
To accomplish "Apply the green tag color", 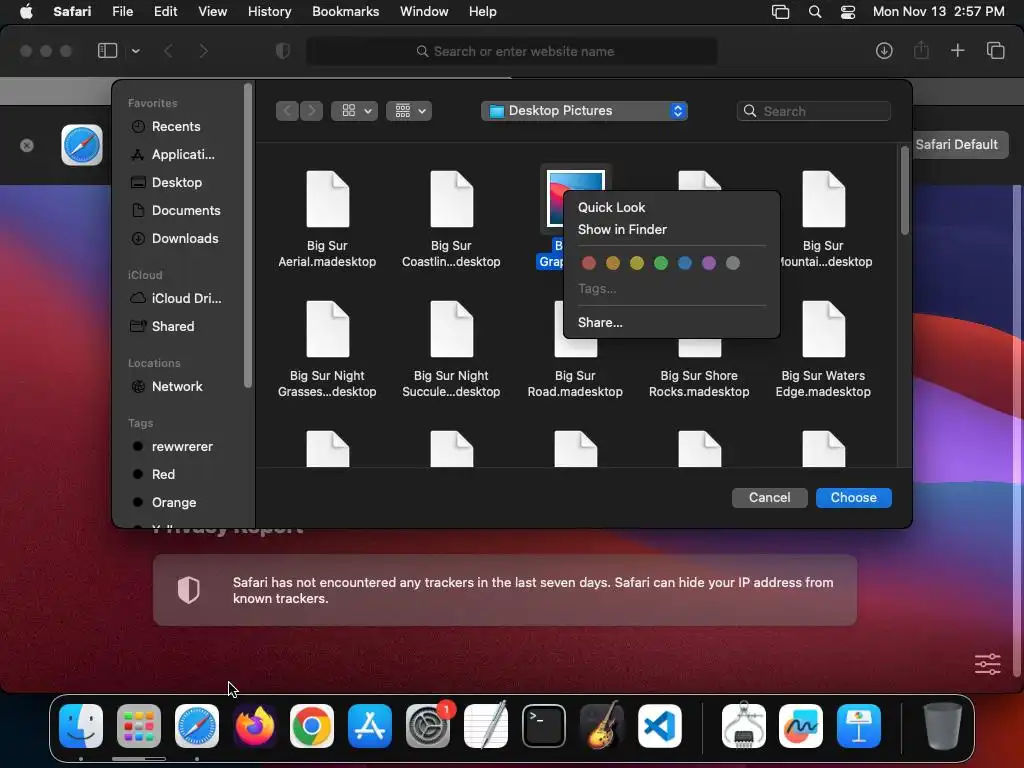I will pos(661,263).
